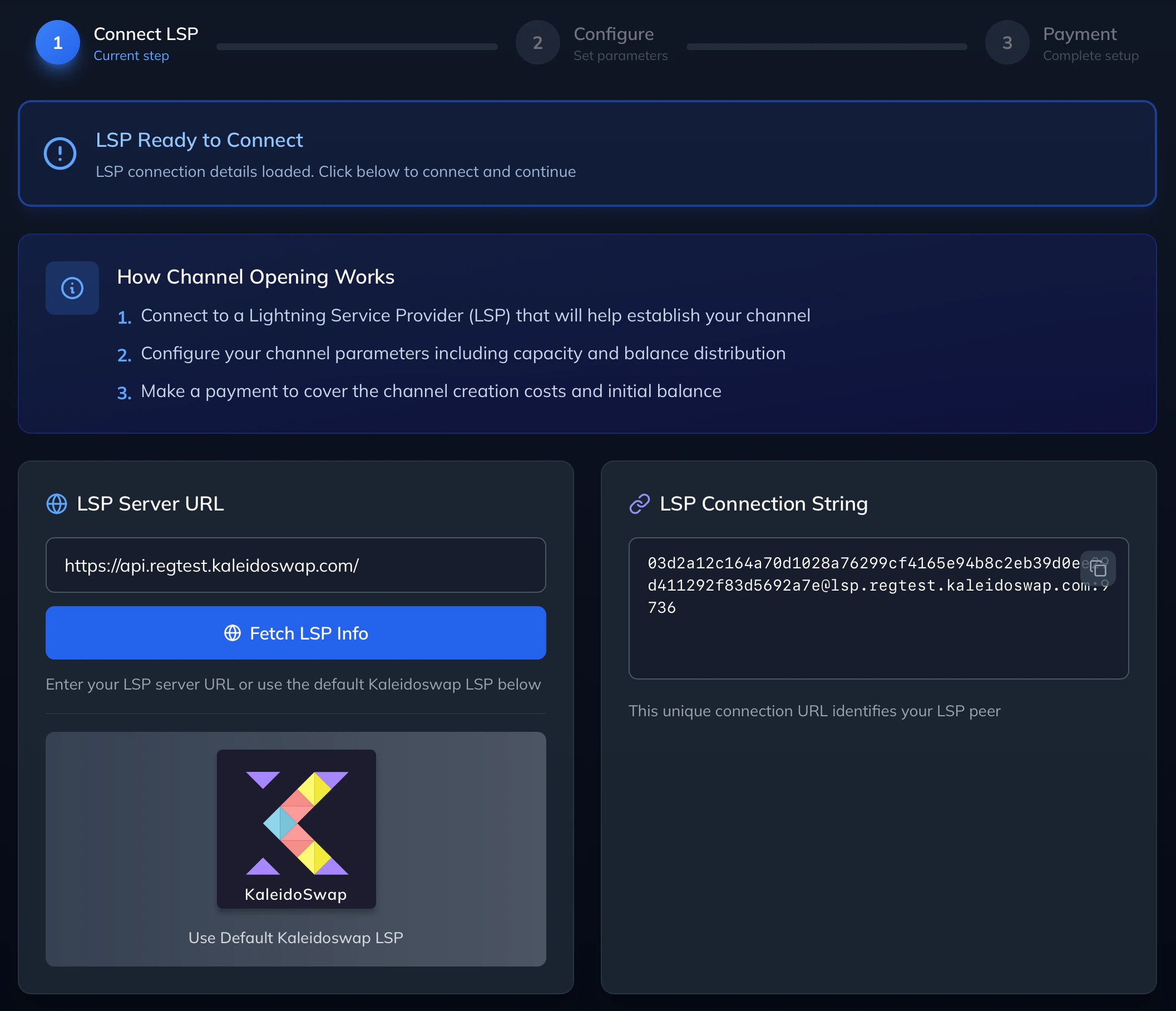
Task: Click the globe icon next to LSP Server URL
Action: pos(56,504)
